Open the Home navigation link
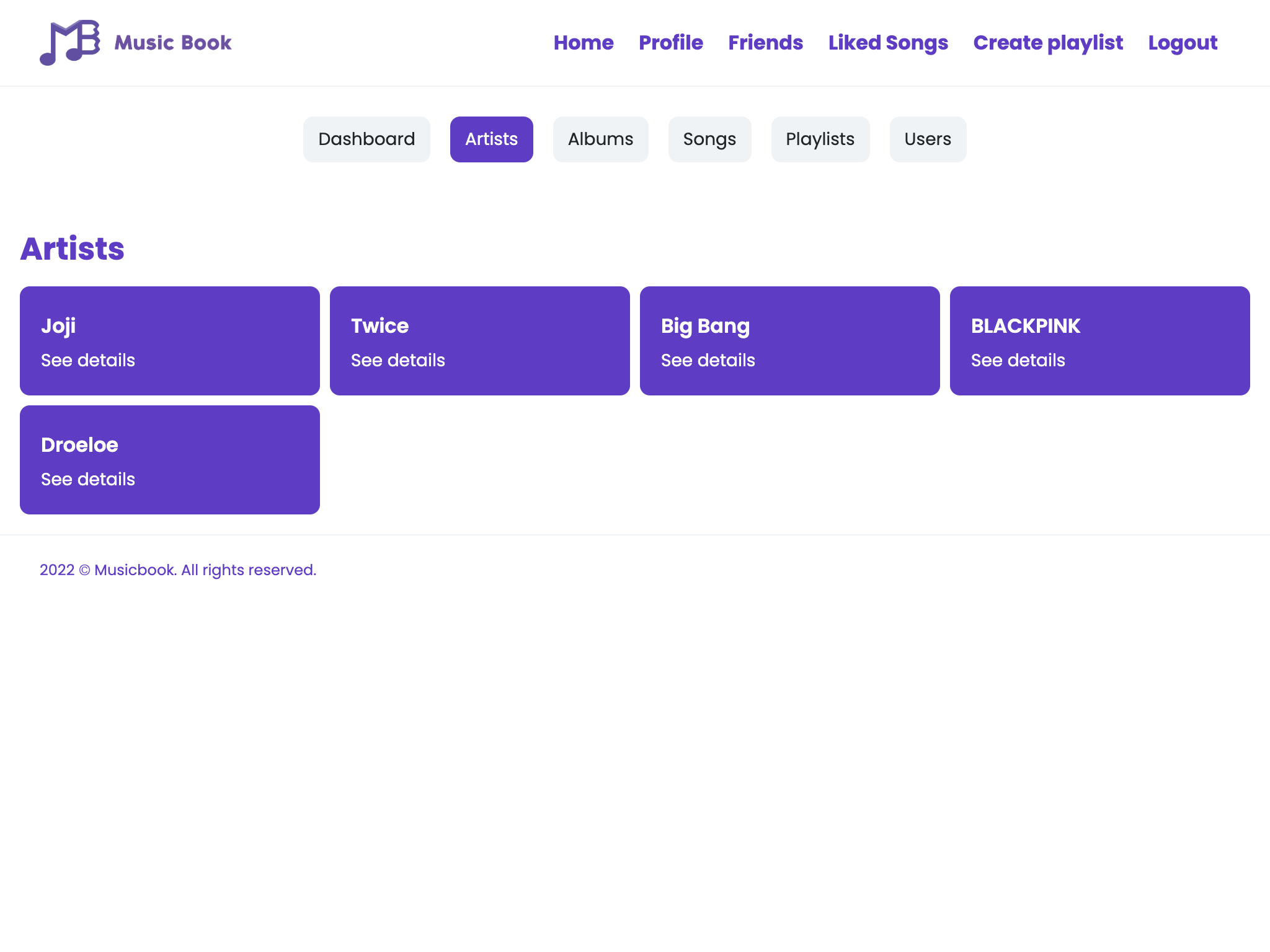1270x952 pixels. click(x=583, y=43)
